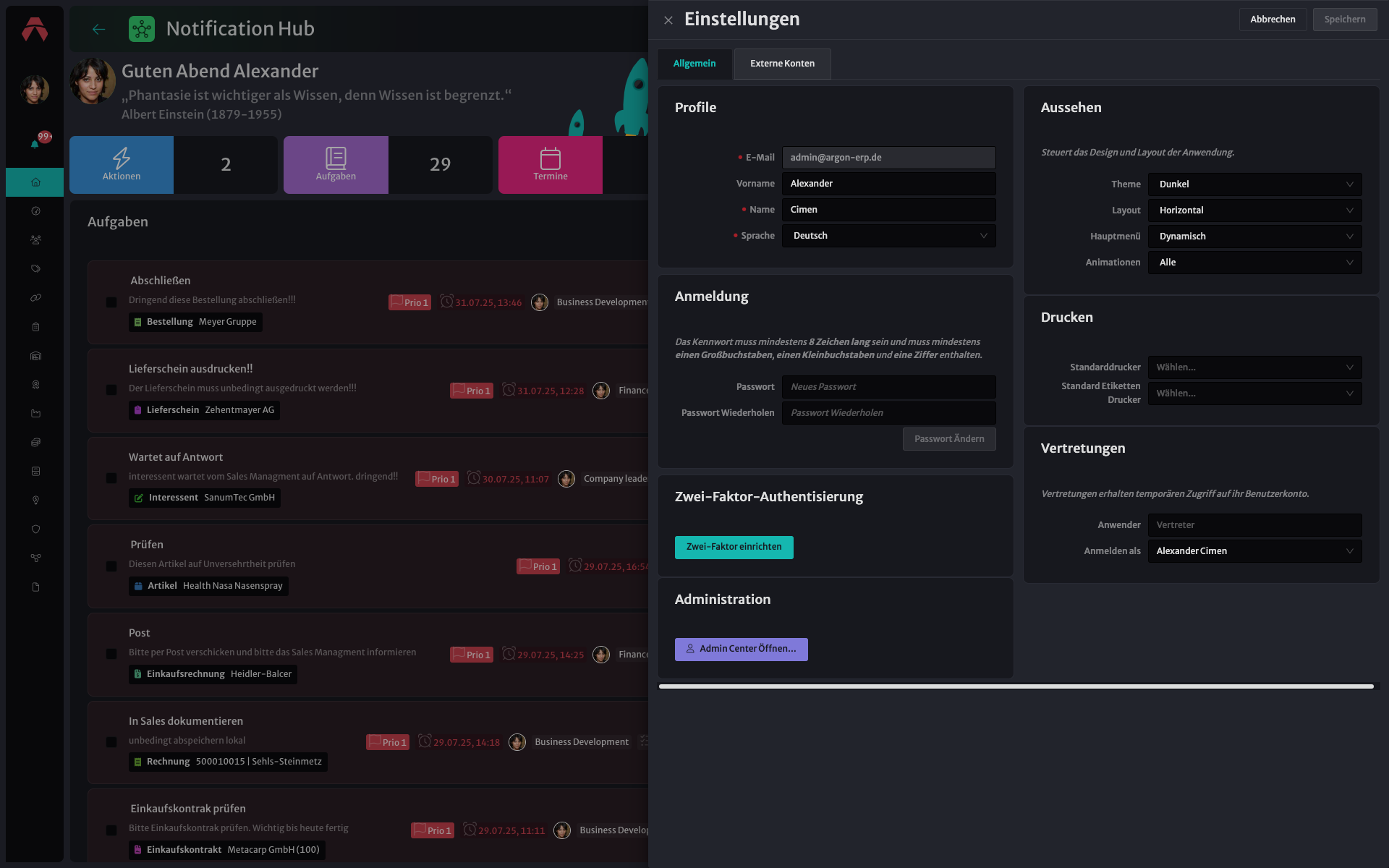Select the Allgemein tab

[x=694, y=64]
